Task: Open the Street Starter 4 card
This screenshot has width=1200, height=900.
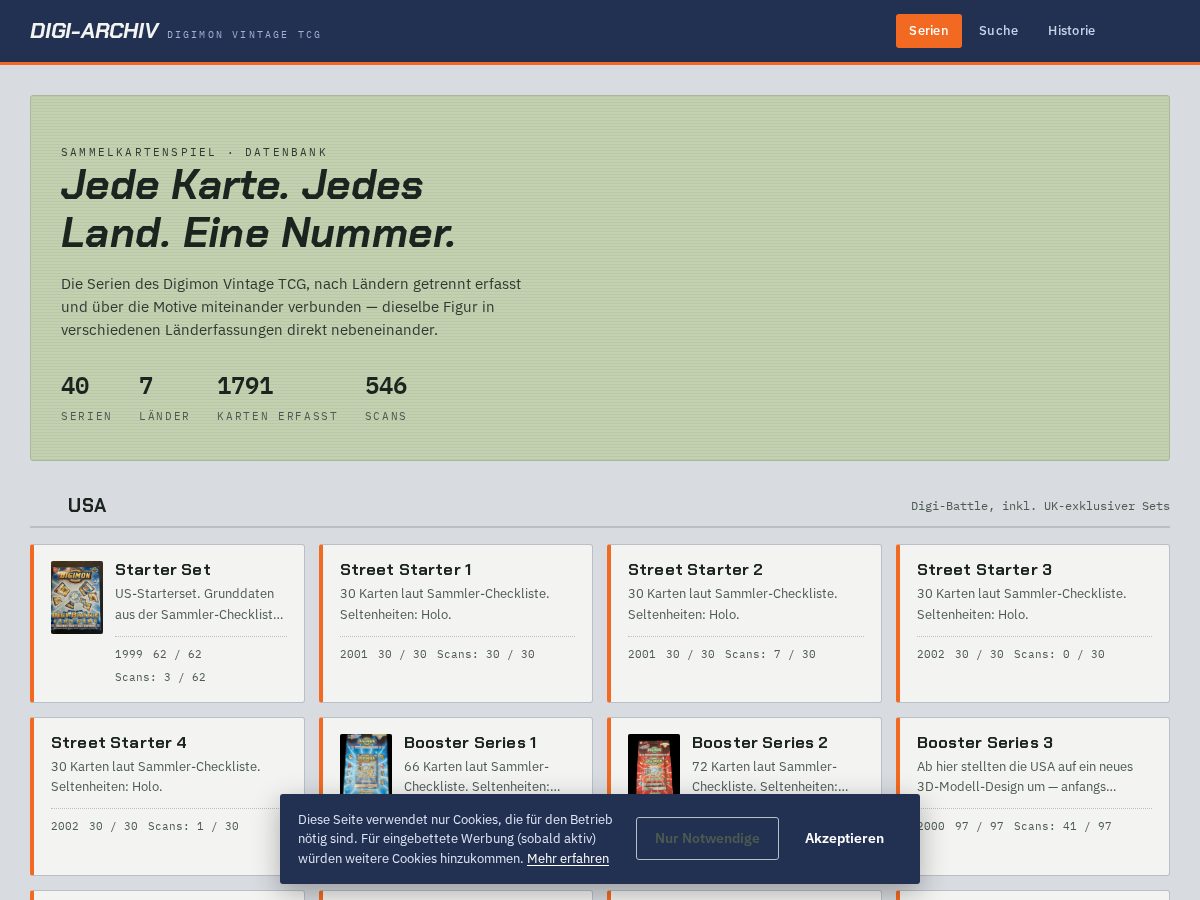Action: (167, 796)
